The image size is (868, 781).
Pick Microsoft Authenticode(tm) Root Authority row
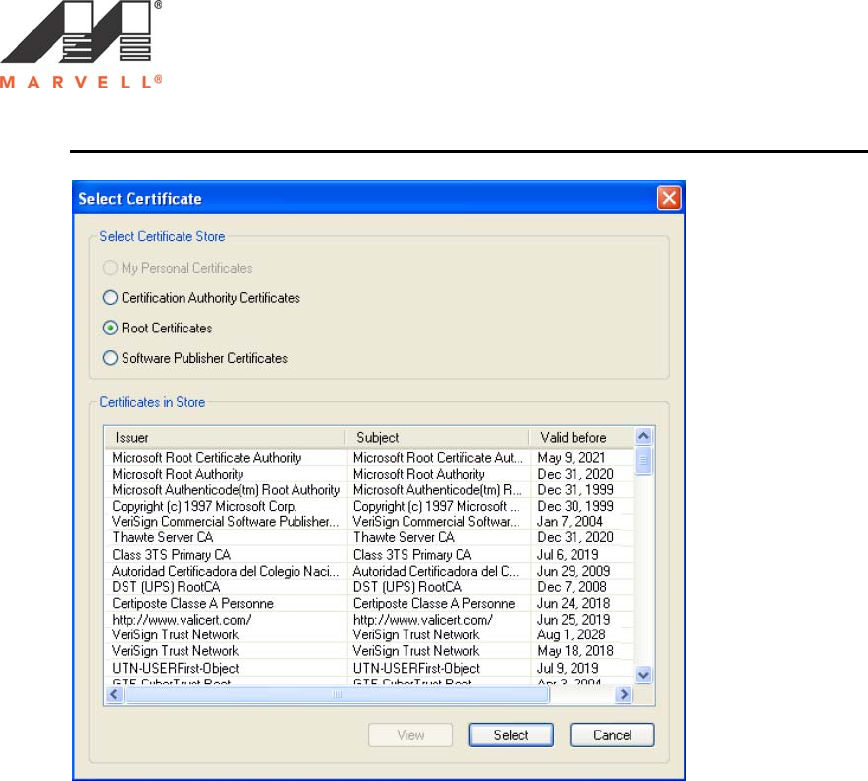point(369,490)
